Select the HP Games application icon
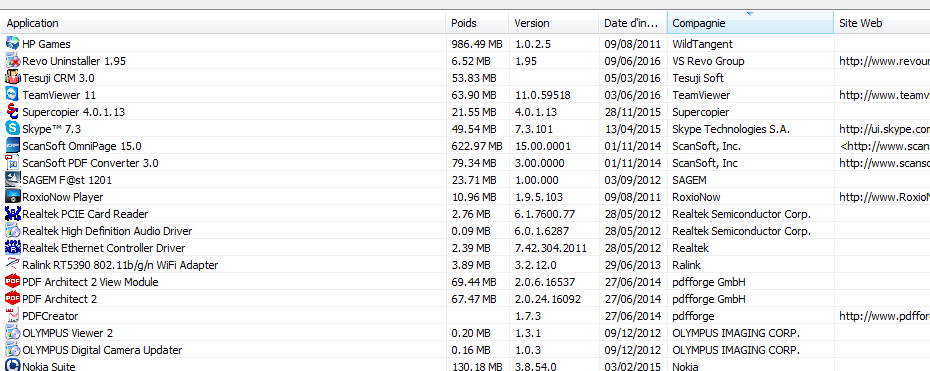This screenshot has width=930, height=371. click(12, 43)
